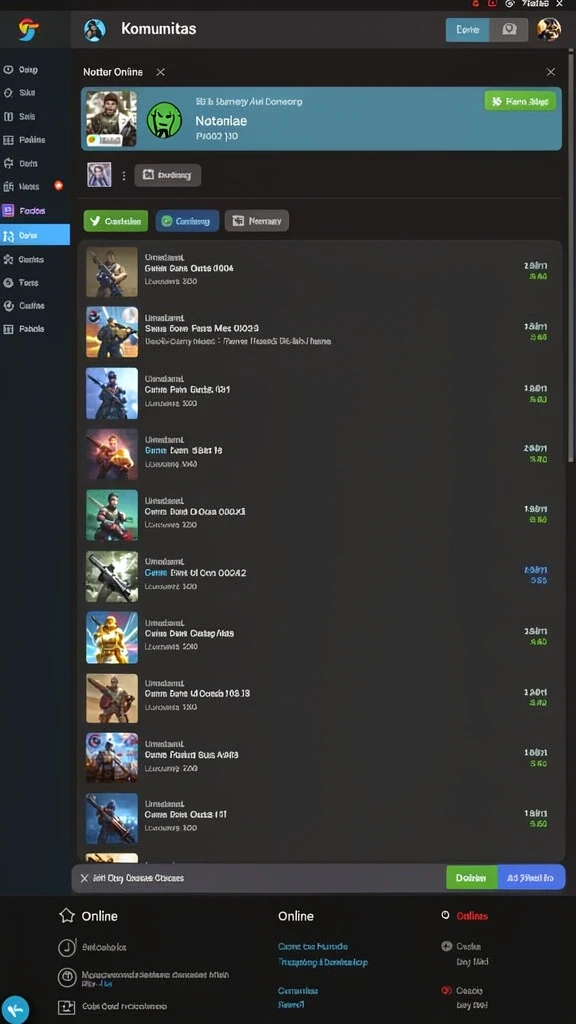Open the game thumbnail showing a large rifle
The image size is (576, 1024).
(112, 577)
